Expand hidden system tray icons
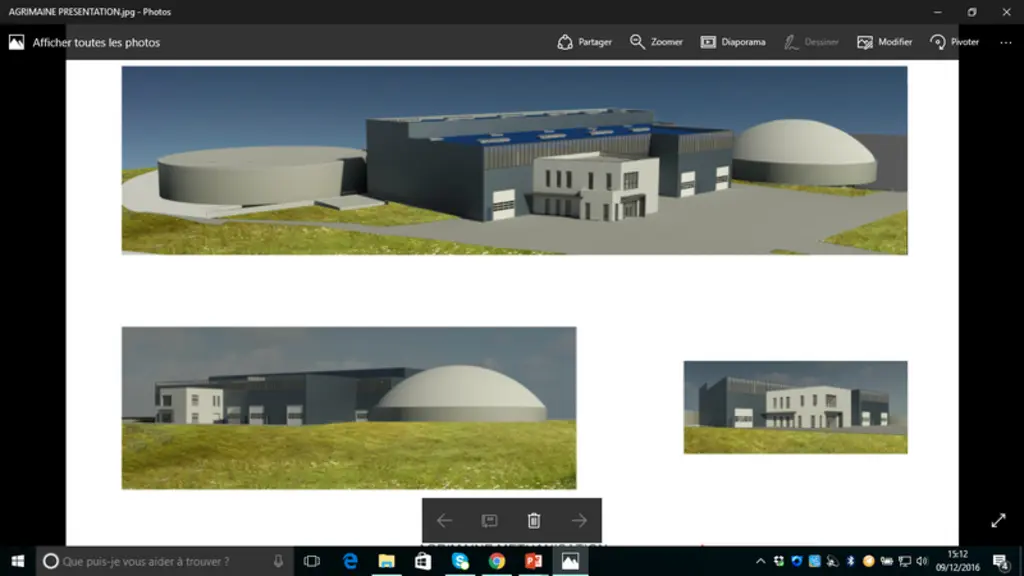 (x=760, y=561)
